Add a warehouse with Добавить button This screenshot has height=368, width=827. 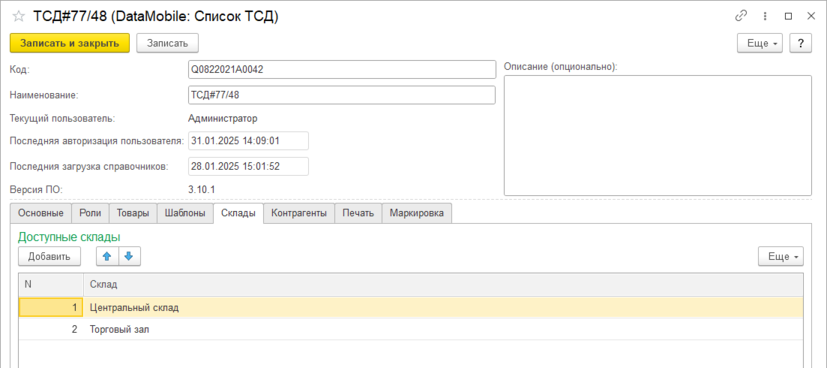tap(49, 257)
